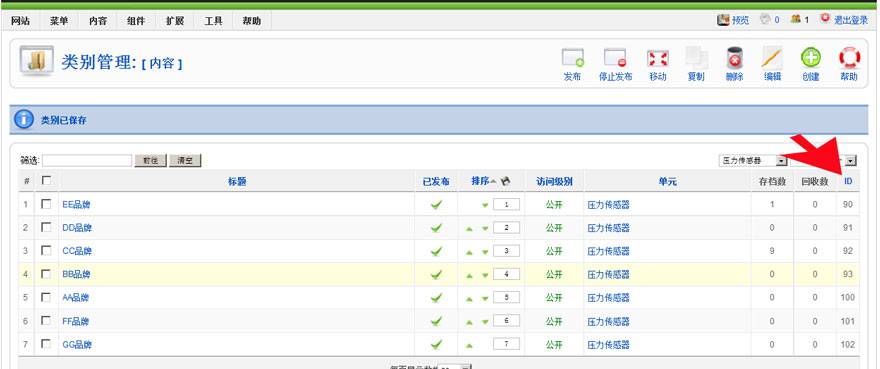Toggle published checkmark for BB品牌
This screenshot has width=880, height=369.
pos(436,275)
